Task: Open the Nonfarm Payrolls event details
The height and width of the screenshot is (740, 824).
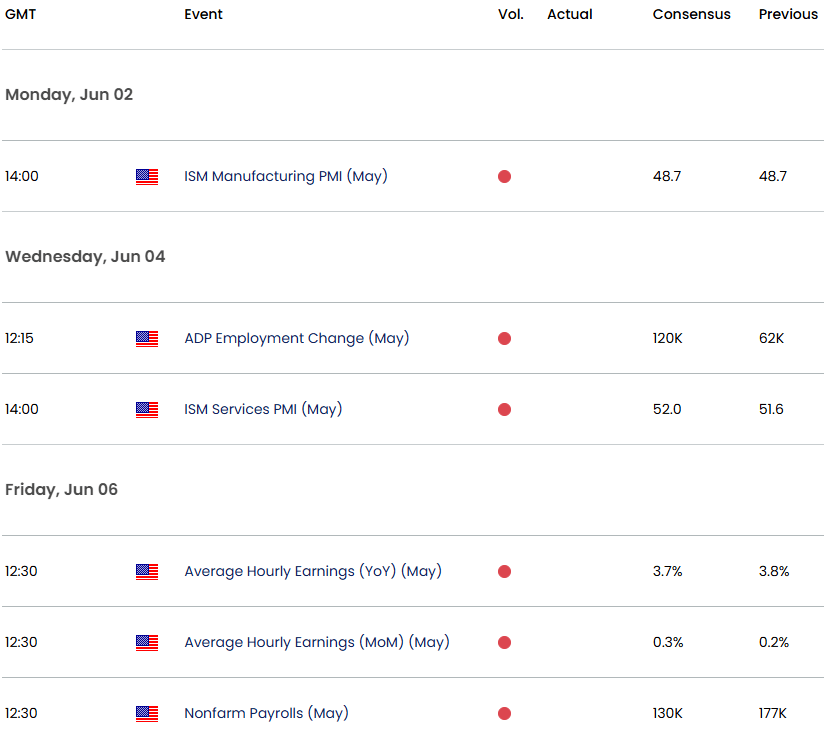Action: 266,713
